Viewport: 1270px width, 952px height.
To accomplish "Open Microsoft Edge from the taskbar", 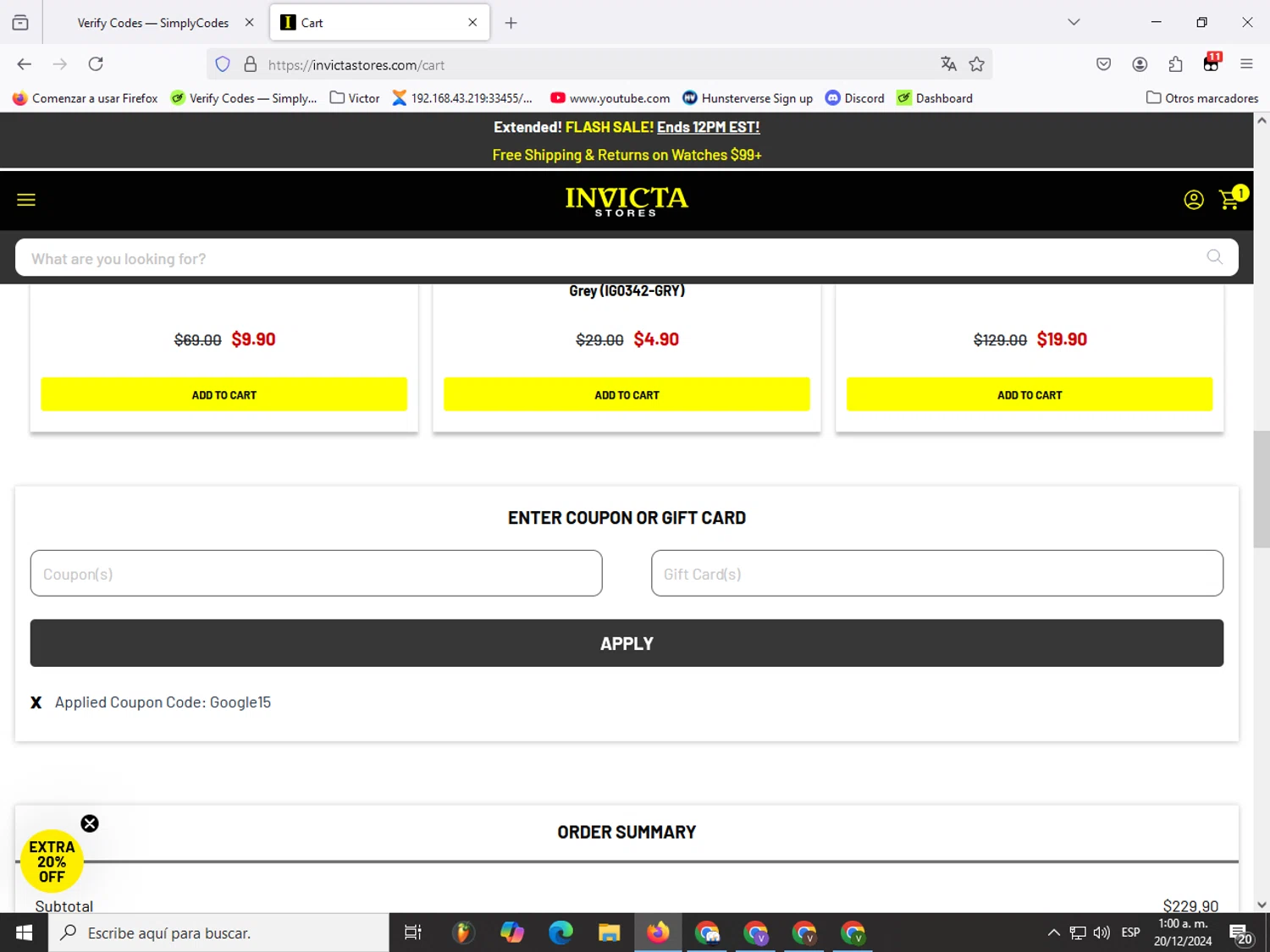I will (560, 933).
